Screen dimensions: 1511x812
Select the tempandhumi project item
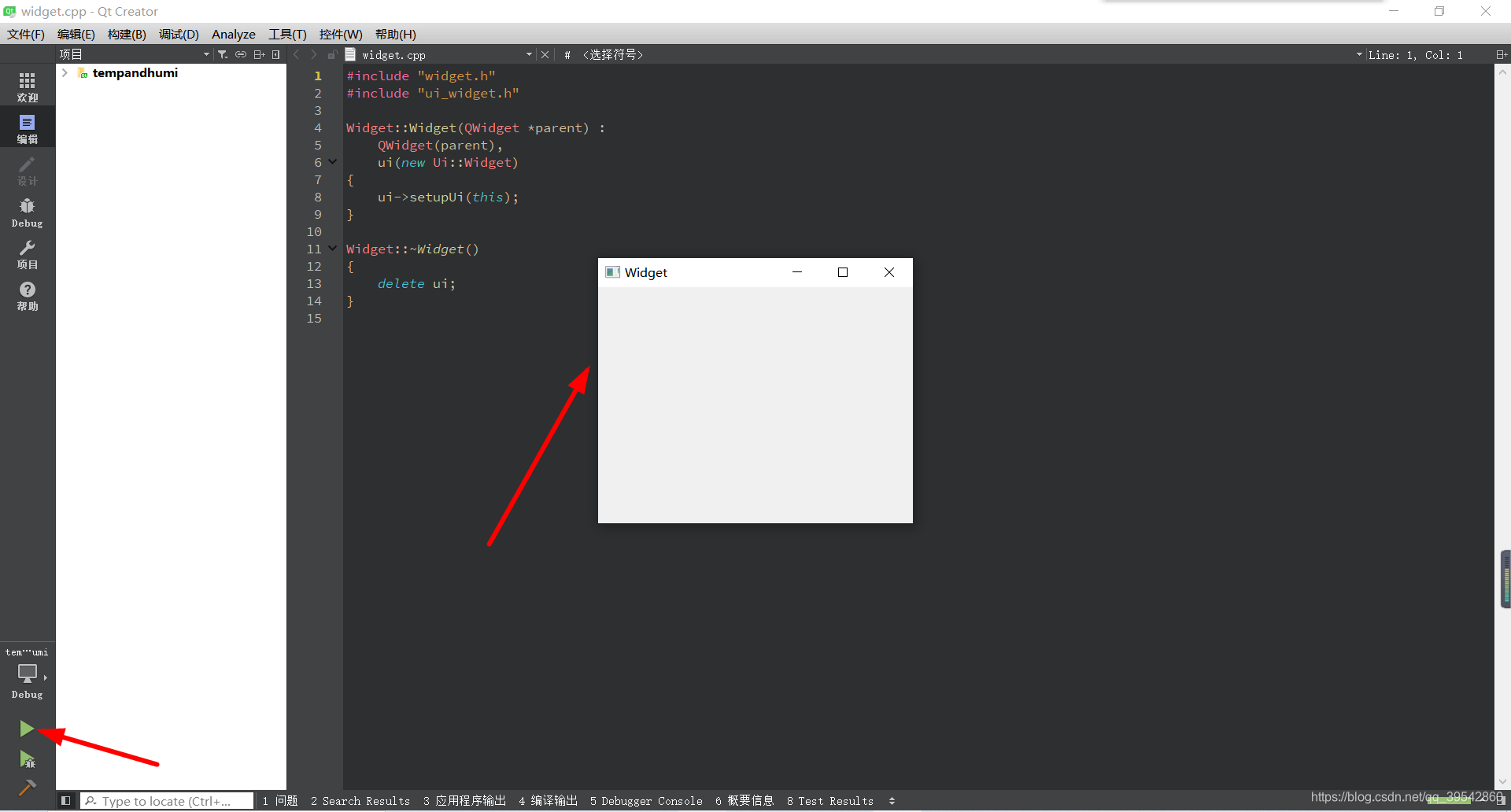(x=135, y=72)
